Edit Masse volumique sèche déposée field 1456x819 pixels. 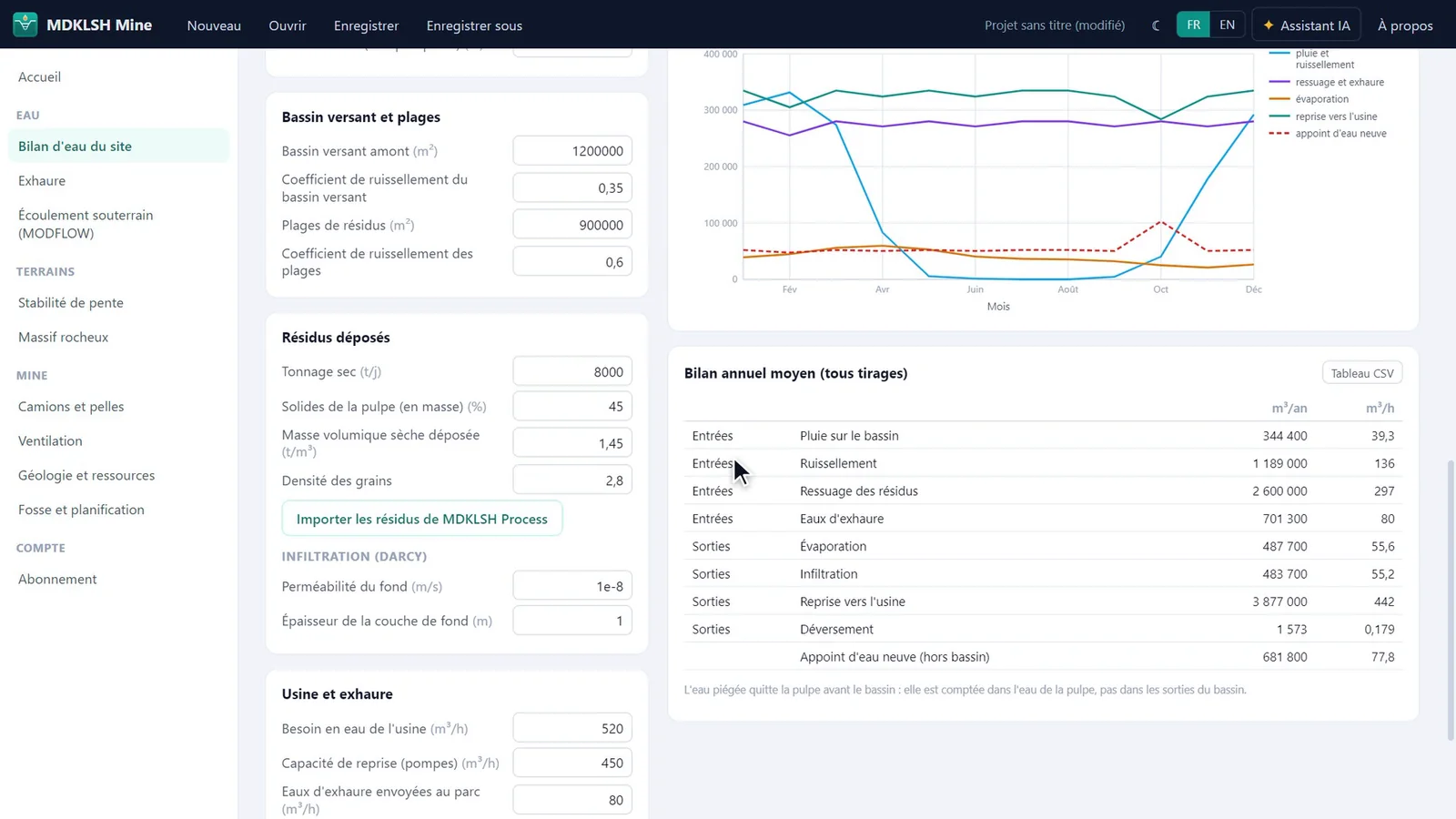click(572, 443)
